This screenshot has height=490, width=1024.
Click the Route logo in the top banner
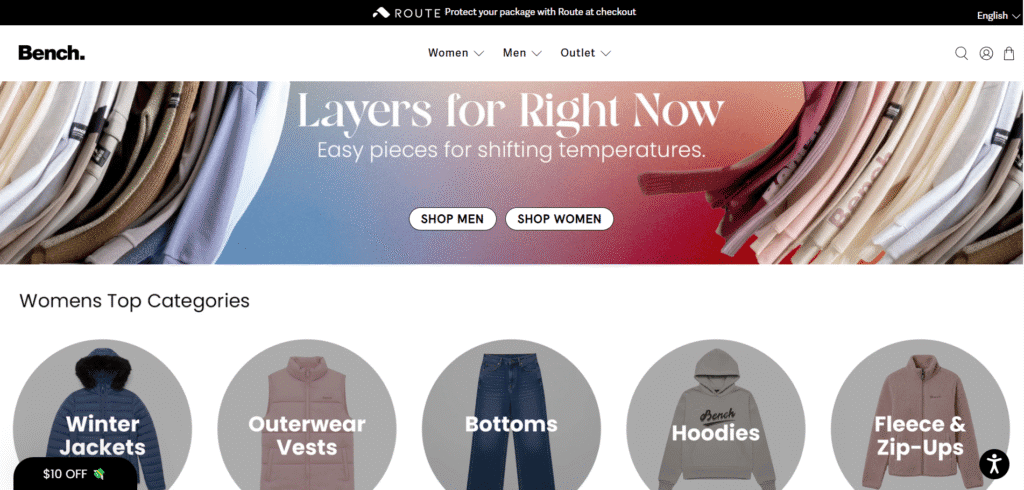click(407, 12)
